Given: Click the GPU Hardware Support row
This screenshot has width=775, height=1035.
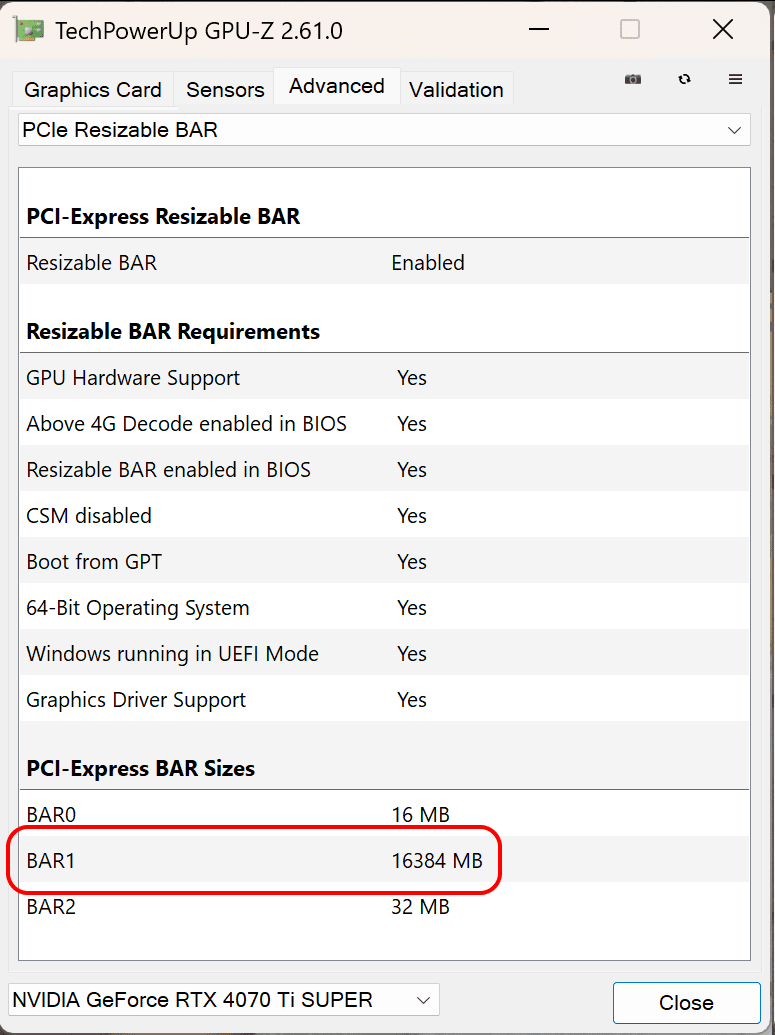Looking at the screenshot, I should [x=384, y=378].
